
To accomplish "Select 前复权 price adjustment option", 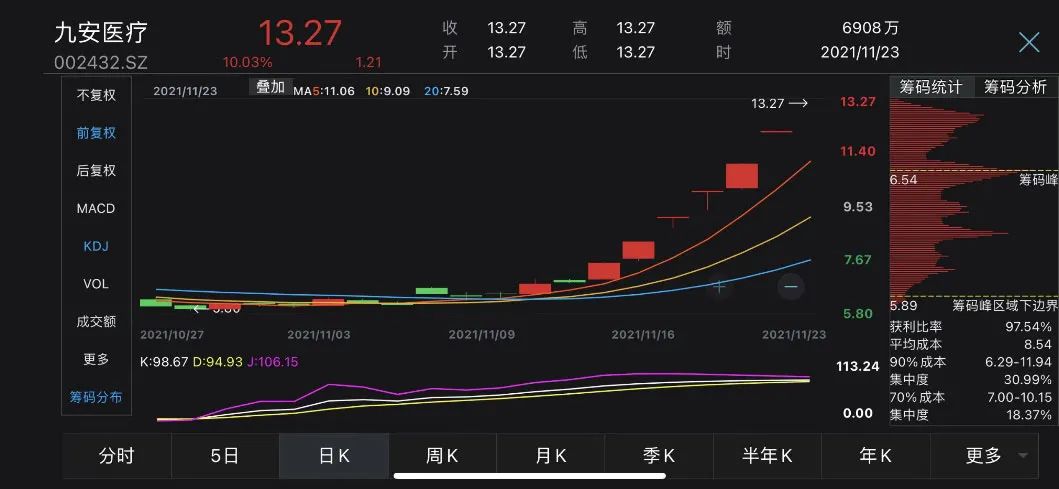I will pyautogui.click(x=96, y=133).
